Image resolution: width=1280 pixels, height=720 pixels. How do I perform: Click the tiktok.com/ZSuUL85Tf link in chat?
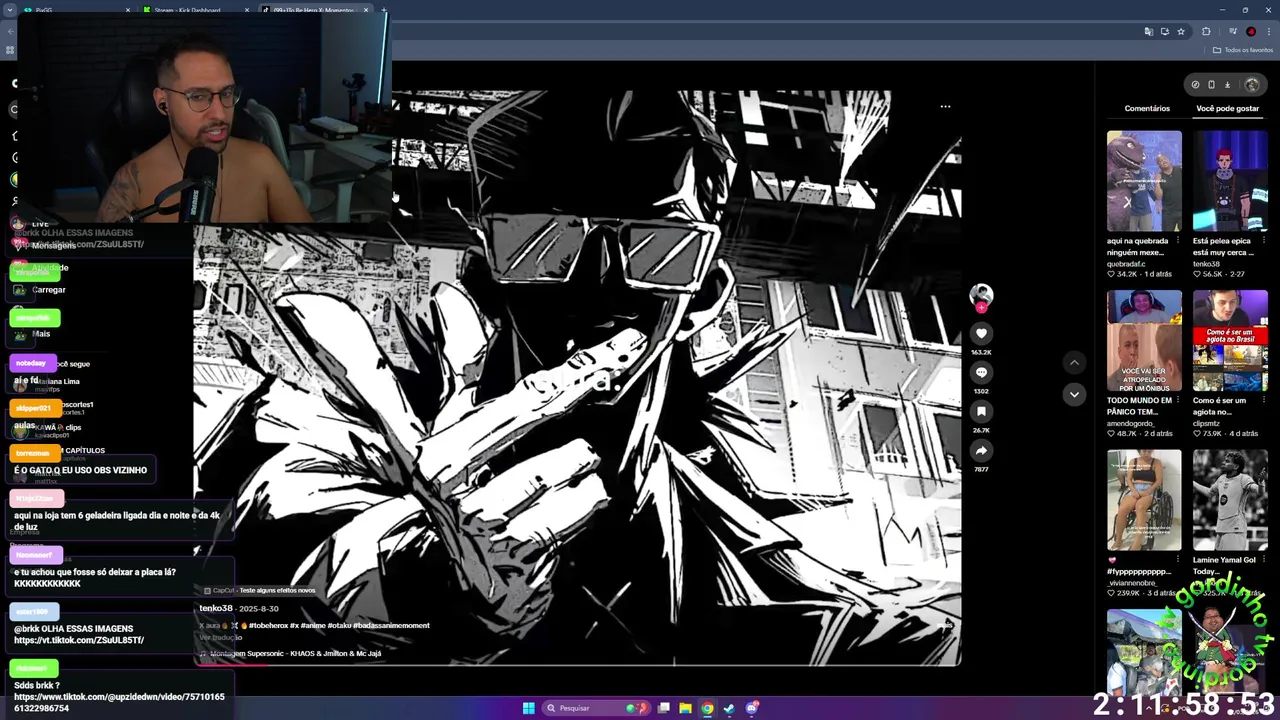point(79,640)
